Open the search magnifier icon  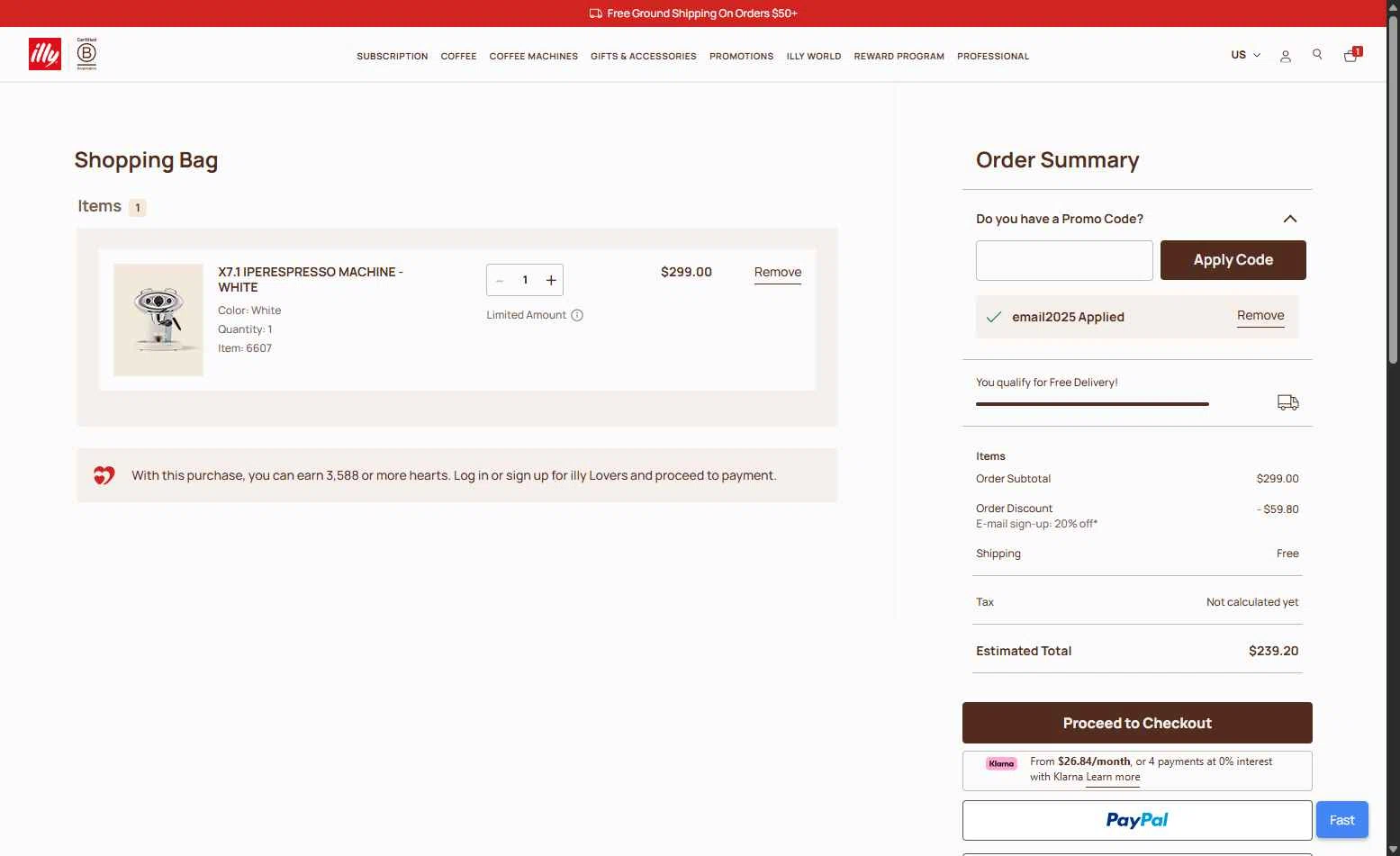1317,55
